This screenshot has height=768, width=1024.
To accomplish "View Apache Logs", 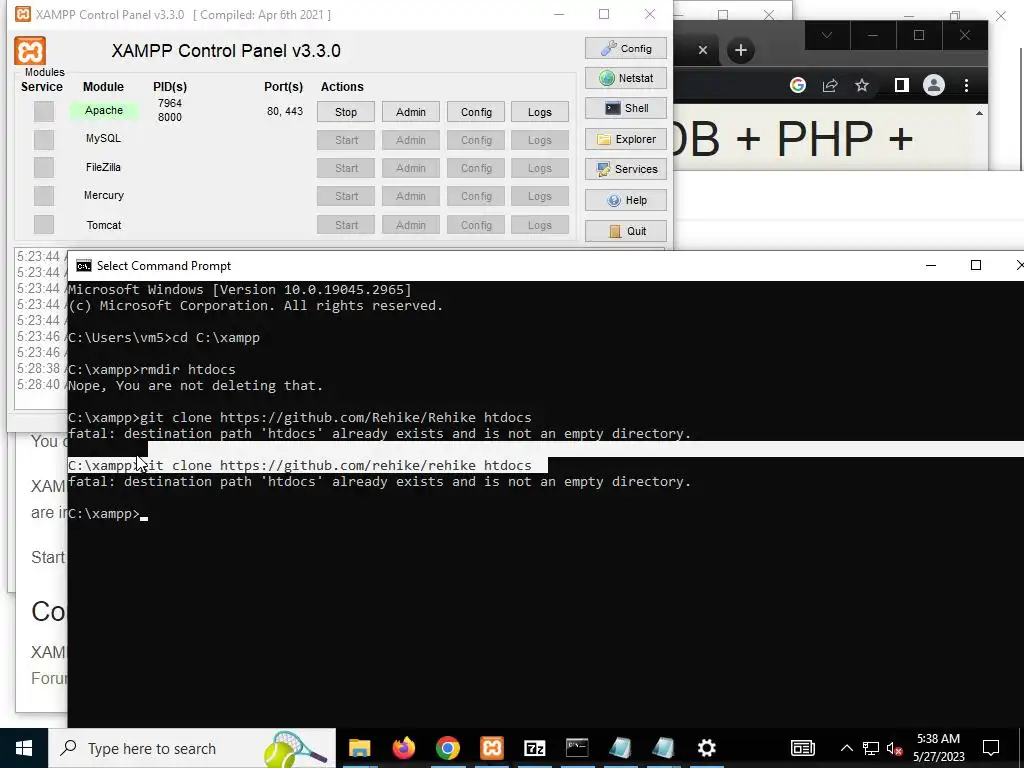I will point(539,112).
